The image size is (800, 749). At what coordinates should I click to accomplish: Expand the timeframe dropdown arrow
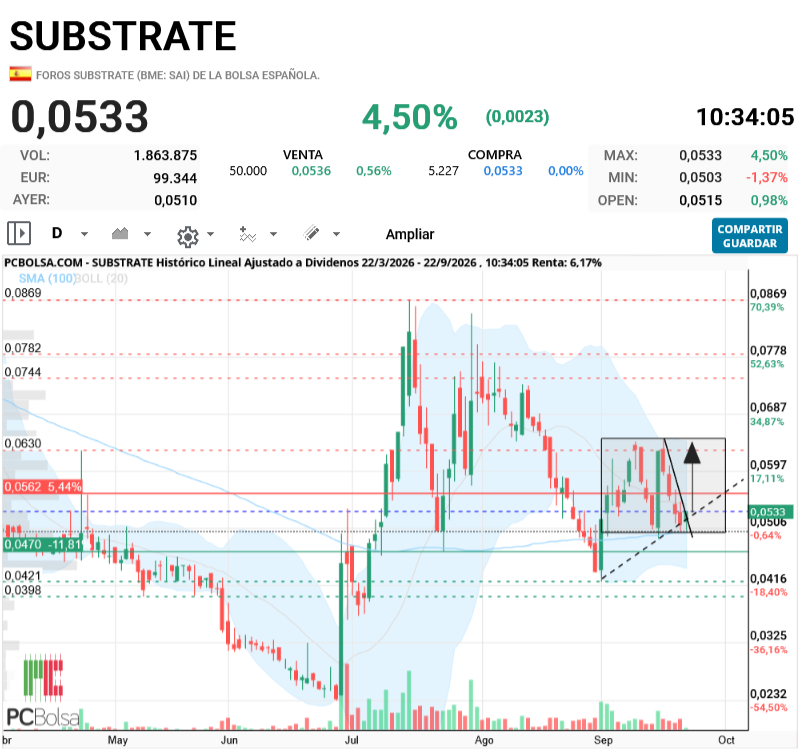point(85,234)
